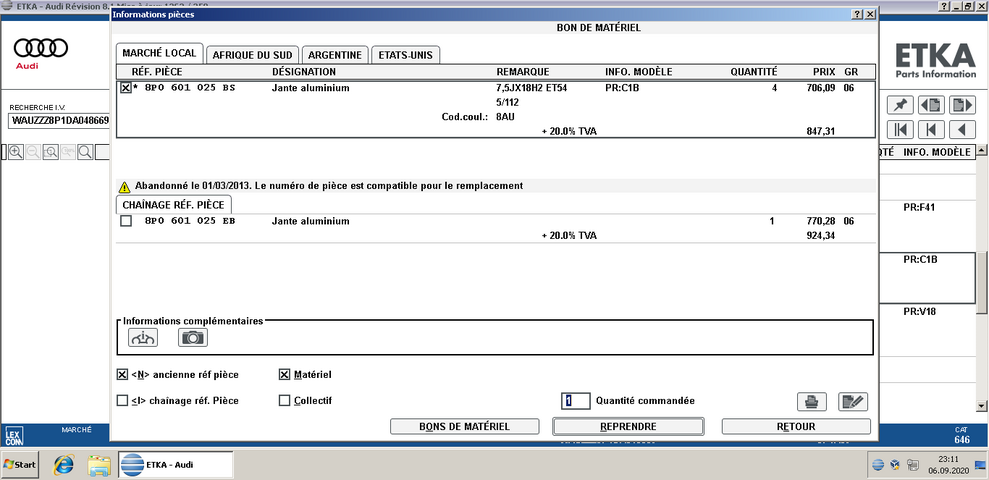The height and width of the screenshot is (480, 989).
Task: Enable the Collectif checkbox
Action: point(284,401)
